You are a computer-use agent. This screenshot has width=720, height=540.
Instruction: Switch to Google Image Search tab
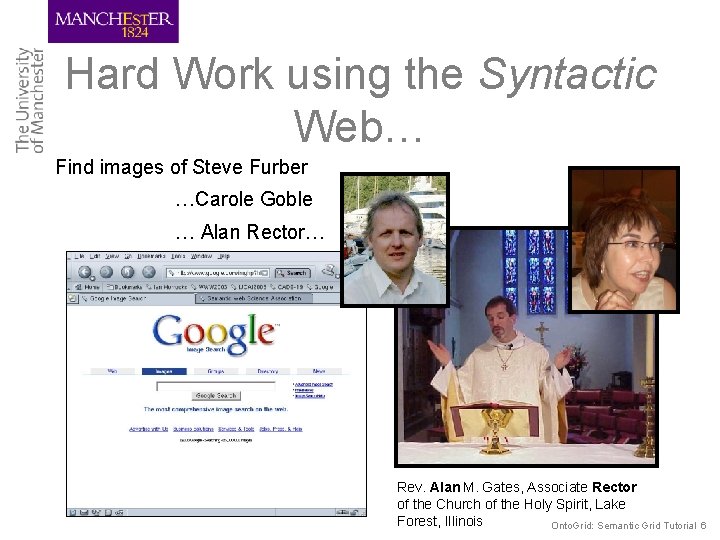click(x=137, y=298)
